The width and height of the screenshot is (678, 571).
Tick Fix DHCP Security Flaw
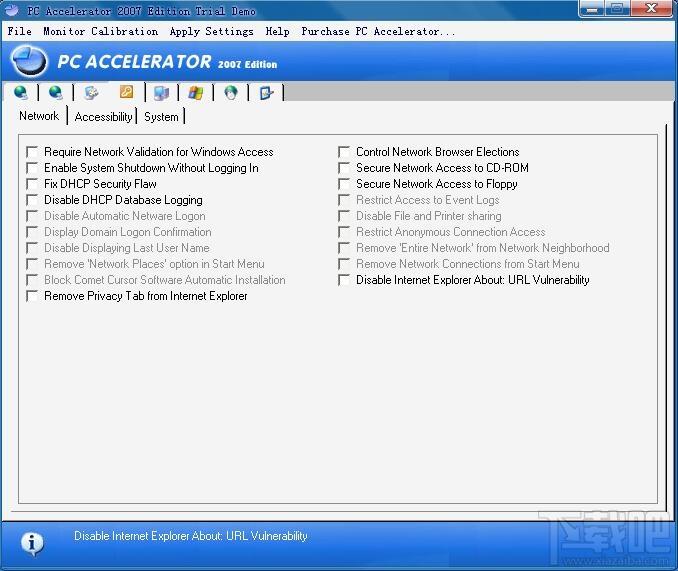coord(32,184)
